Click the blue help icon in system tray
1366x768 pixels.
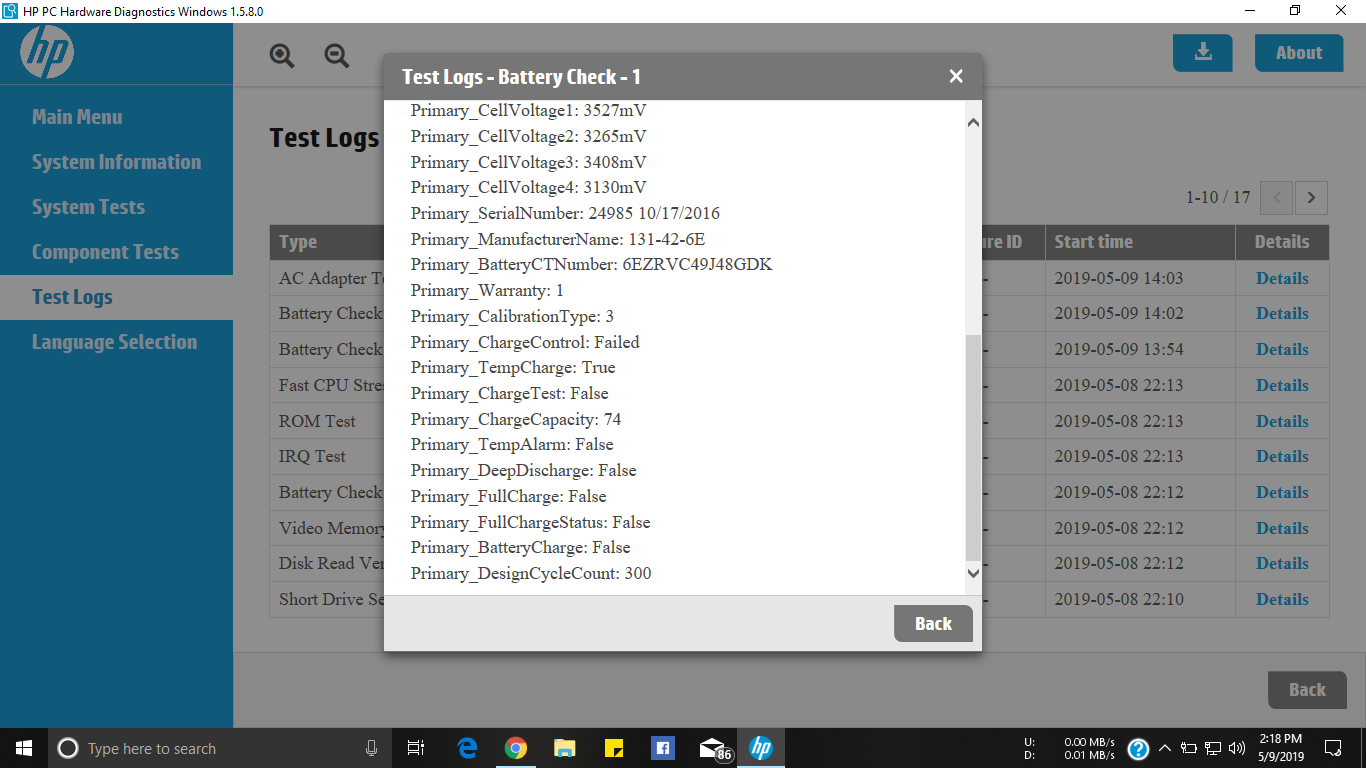tap(1138, 748)
